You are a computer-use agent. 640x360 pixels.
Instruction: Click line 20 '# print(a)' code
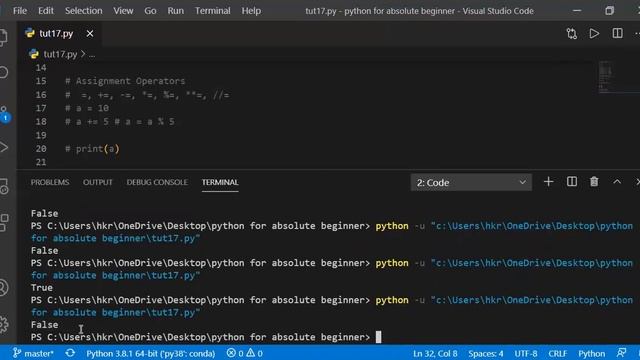pos(92,149)
